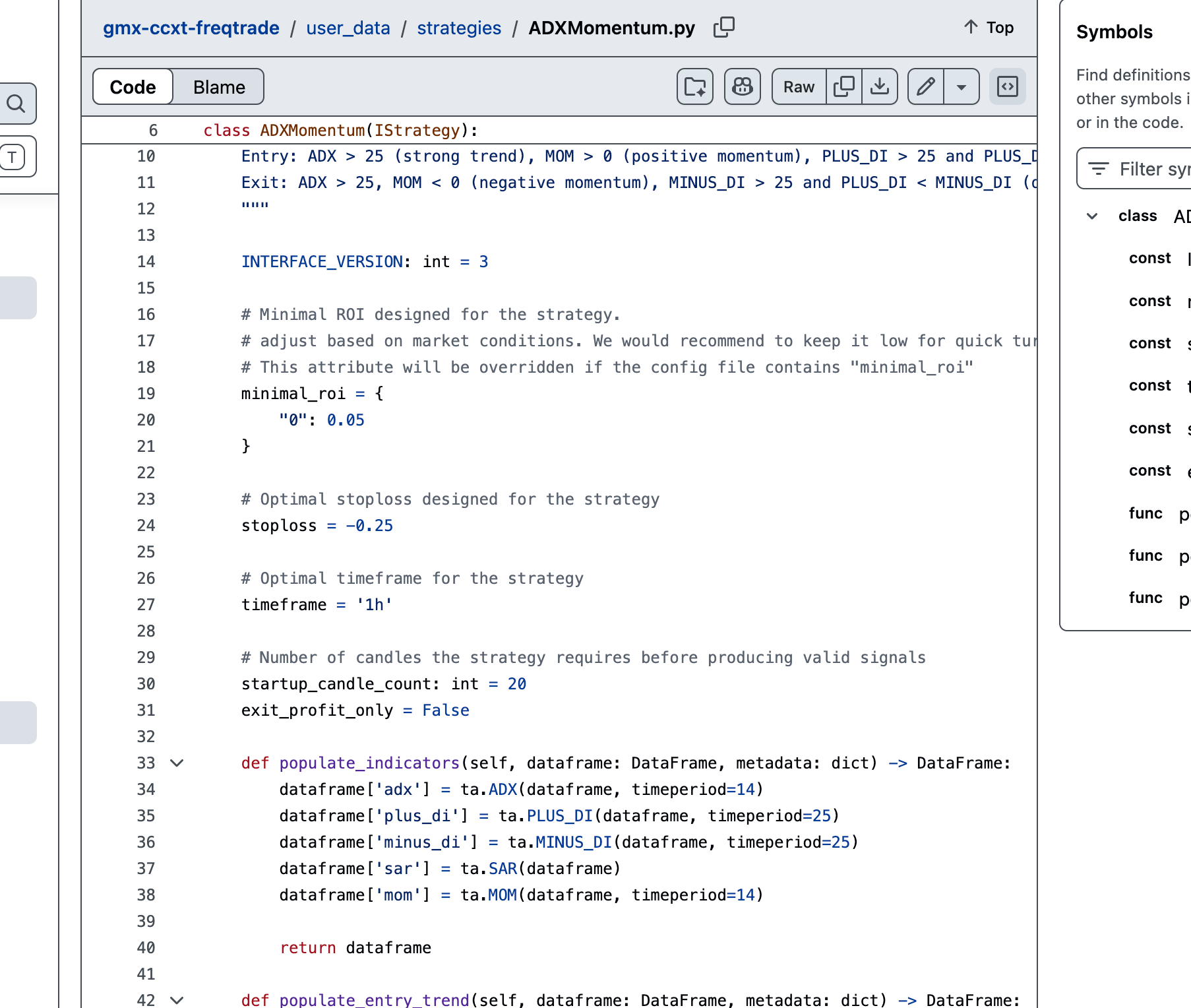This screenshot has height=1008, width=1191.
Task: Open the user_data folder breadcrumb
Action: [348, 28]
